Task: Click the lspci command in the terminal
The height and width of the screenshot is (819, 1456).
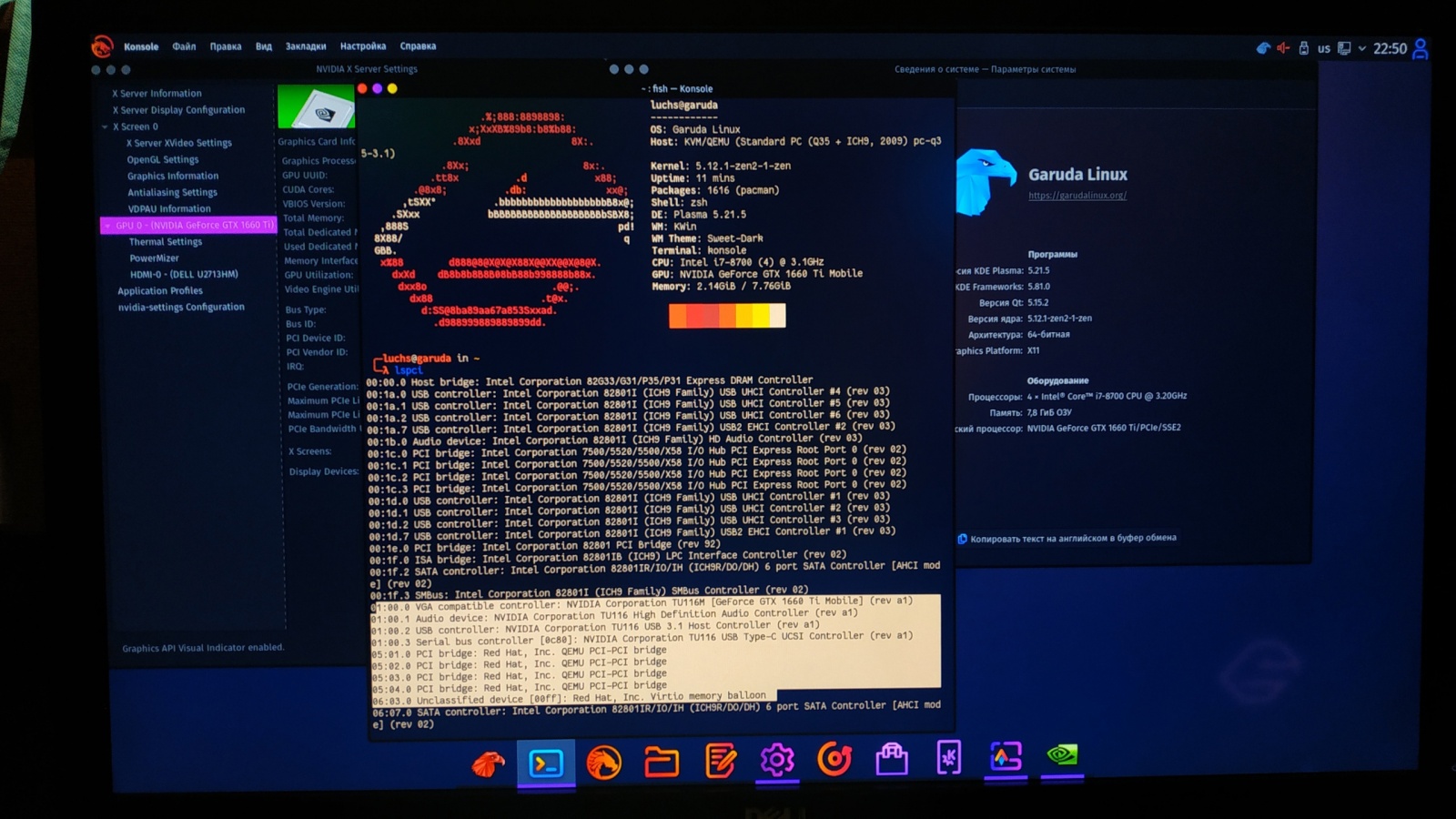Action: [x=409, y=370]
